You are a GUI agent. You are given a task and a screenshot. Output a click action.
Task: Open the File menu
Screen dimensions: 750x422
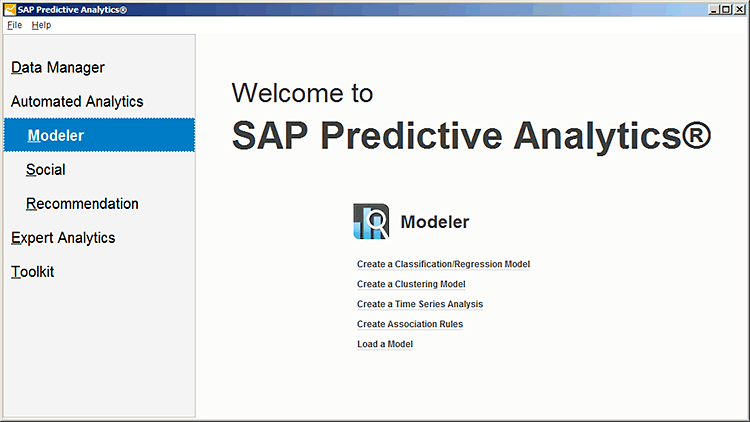(x=14, y=25)
